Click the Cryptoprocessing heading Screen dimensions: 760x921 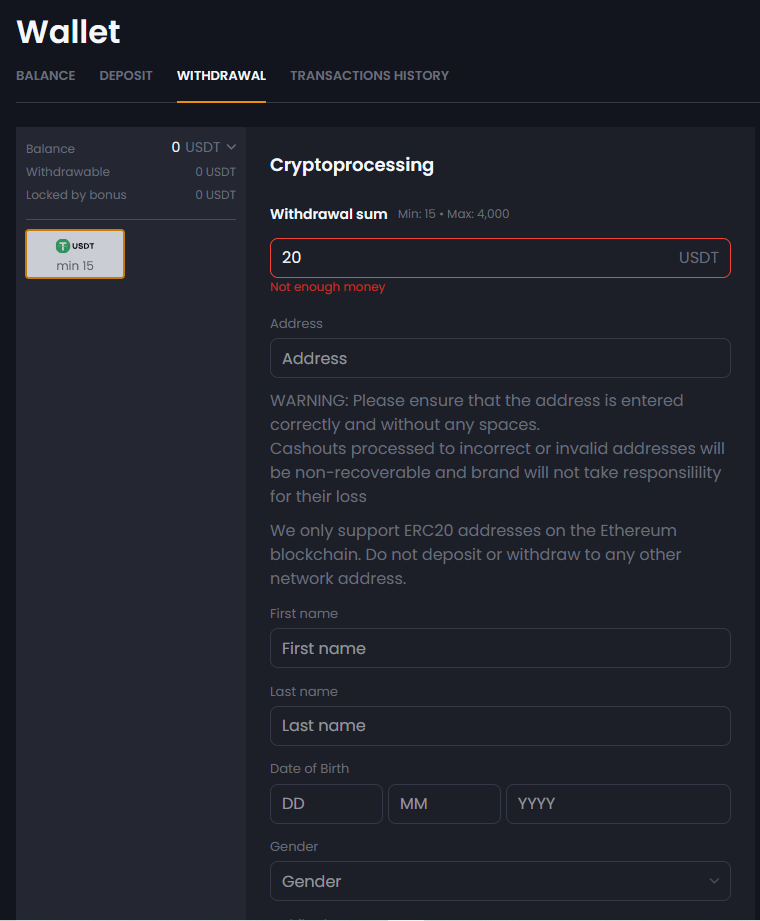point(352,165)
